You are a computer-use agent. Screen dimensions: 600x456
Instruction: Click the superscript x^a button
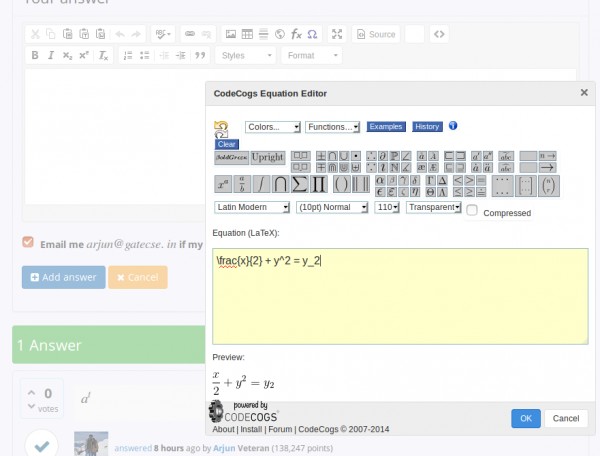click(223, 185)
